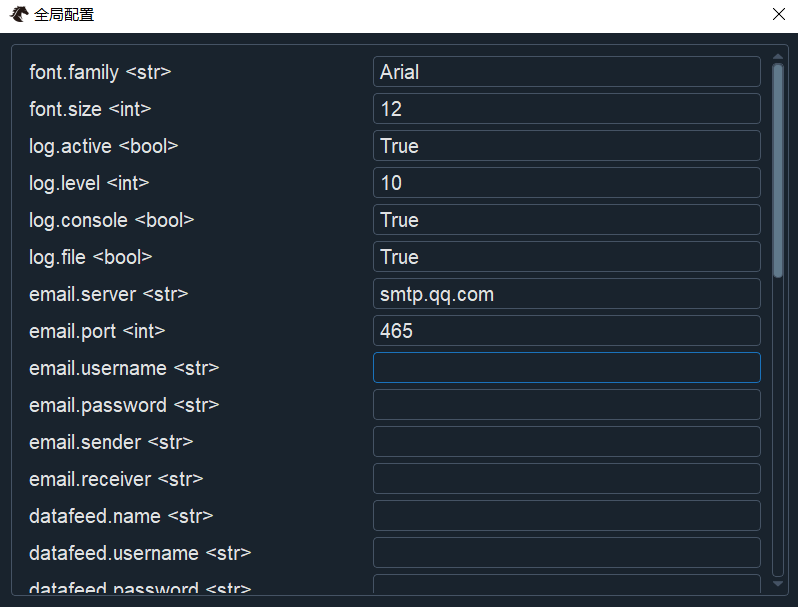Close the 全局配置 dialog window
Image resolution: width=798 pixels, height=607 pixels.
click(x=779, y=15)
